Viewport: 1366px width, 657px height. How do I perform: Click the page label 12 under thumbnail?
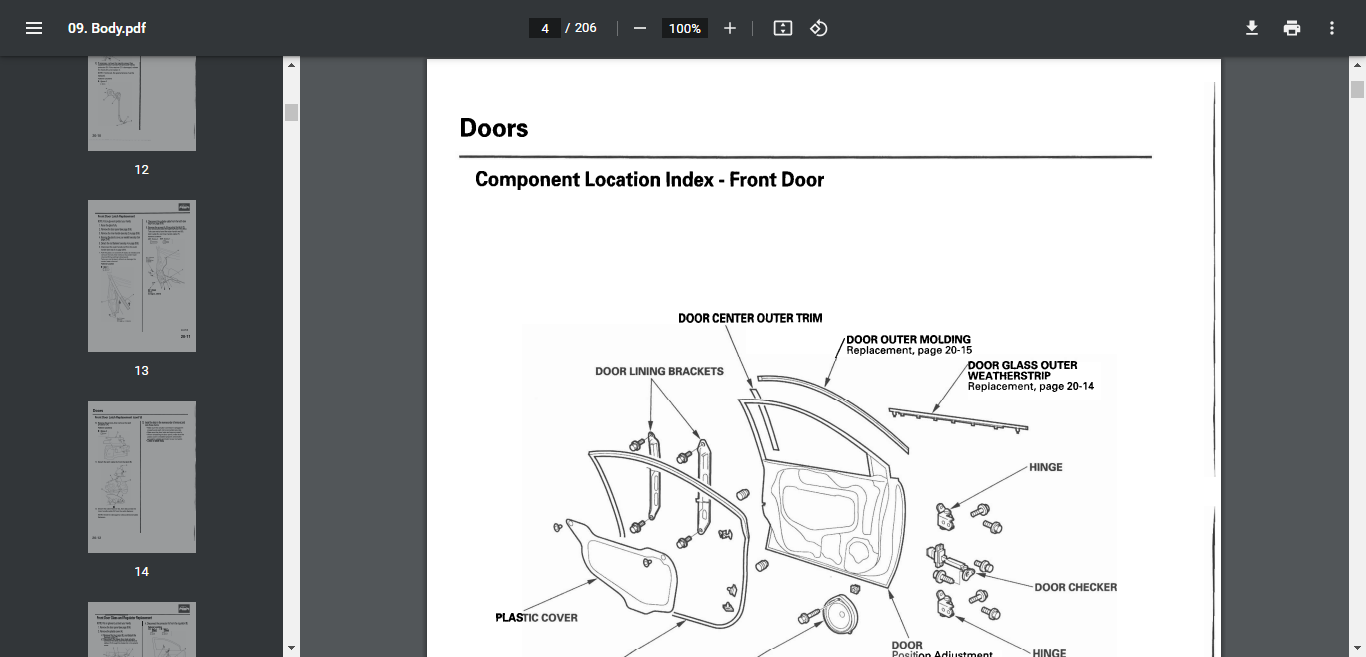142,169
